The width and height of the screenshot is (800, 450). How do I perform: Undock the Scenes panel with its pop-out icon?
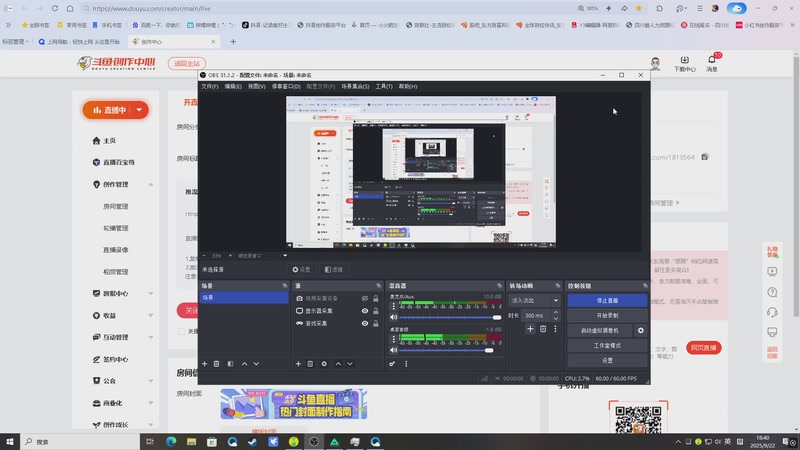pyautogui.click(x=285, y=286)
